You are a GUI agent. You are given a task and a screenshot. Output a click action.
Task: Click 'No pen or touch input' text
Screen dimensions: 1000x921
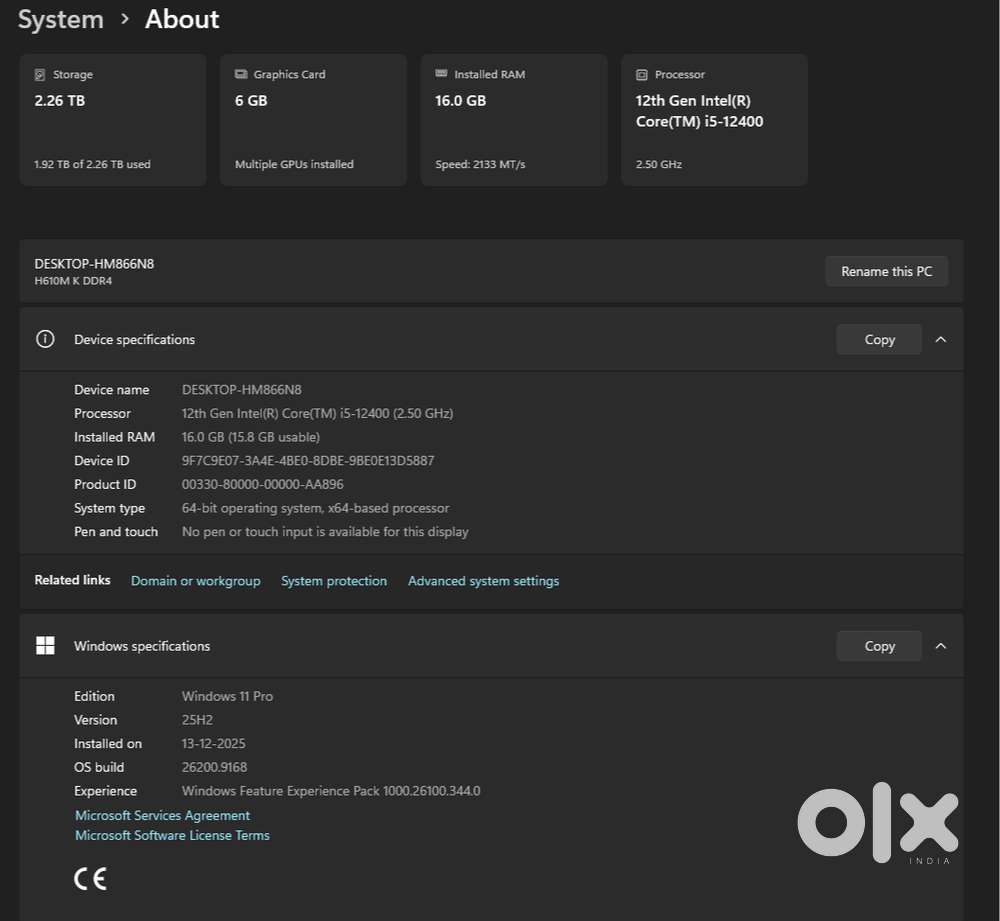325,532
